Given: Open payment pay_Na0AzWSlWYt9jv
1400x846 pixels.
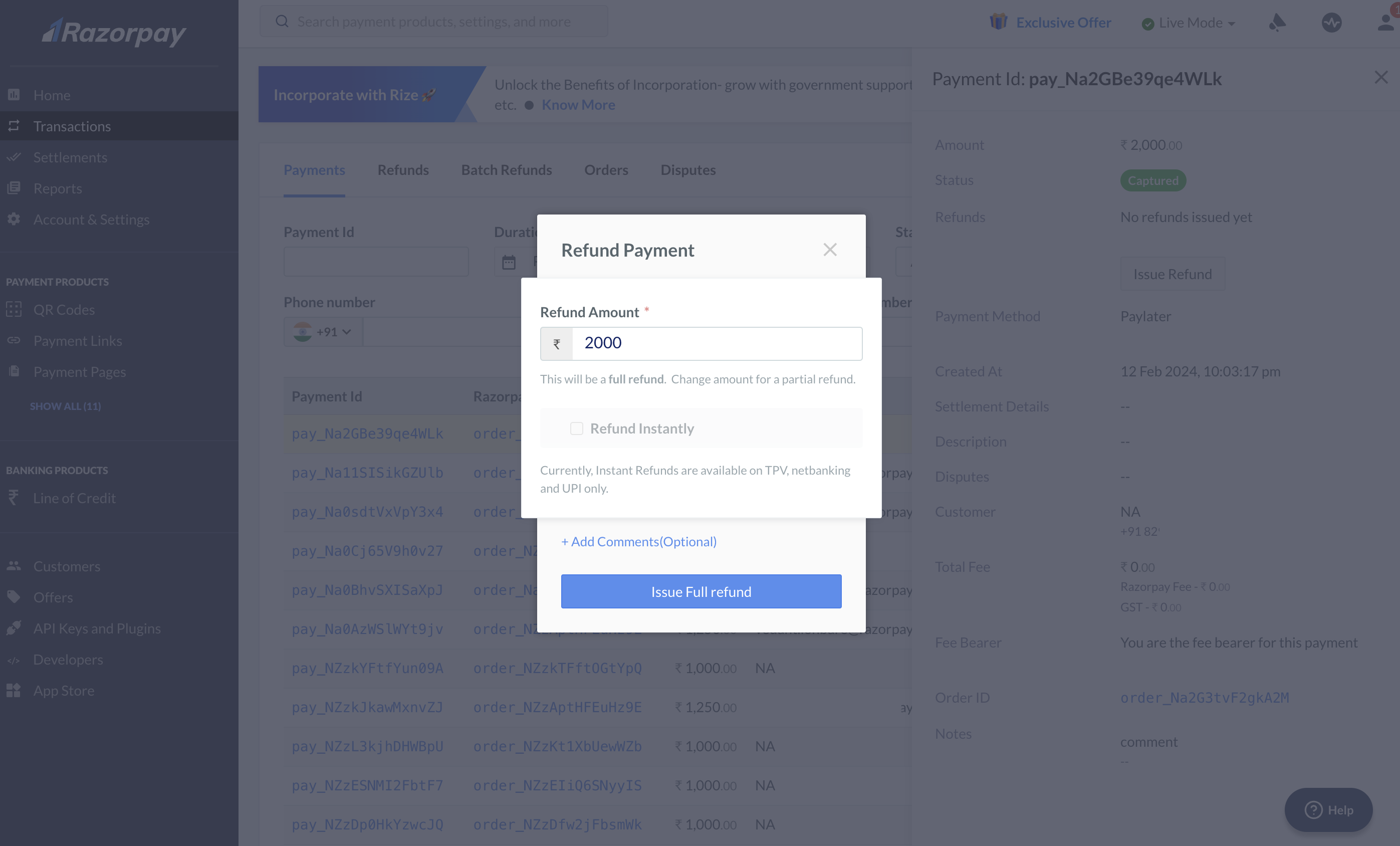Looking at the screenshot, I should point(368,629).
